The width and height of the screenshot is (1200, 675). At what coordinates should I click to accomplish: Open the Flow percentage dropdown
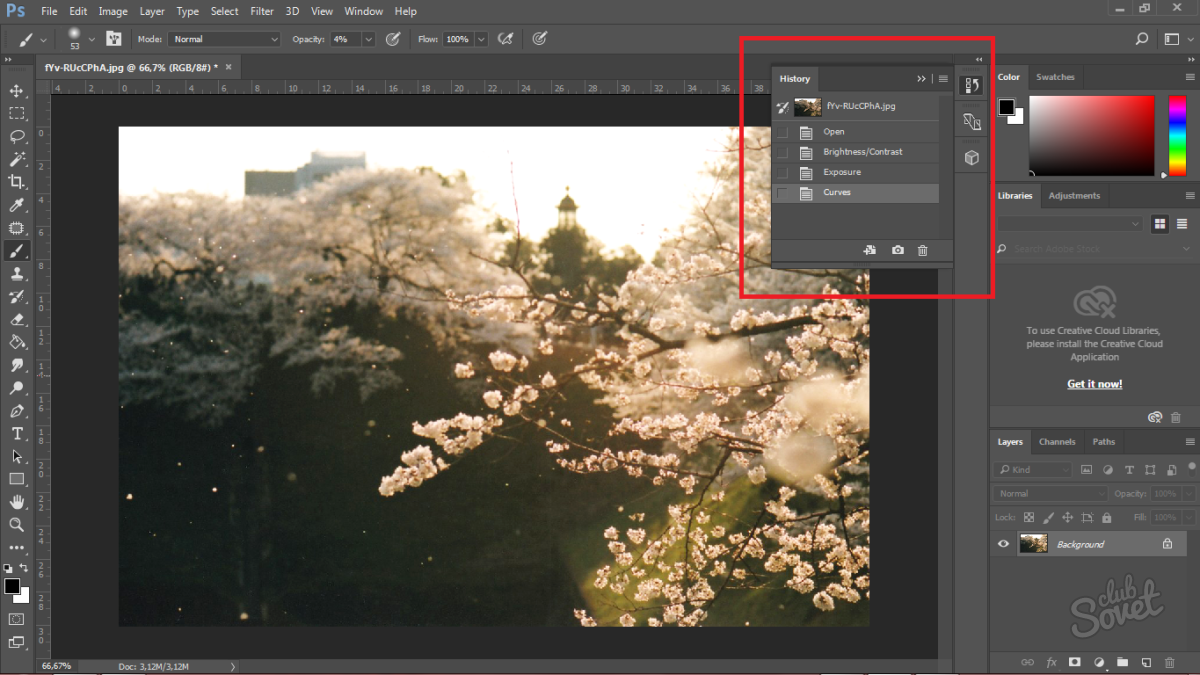[482, 39]
